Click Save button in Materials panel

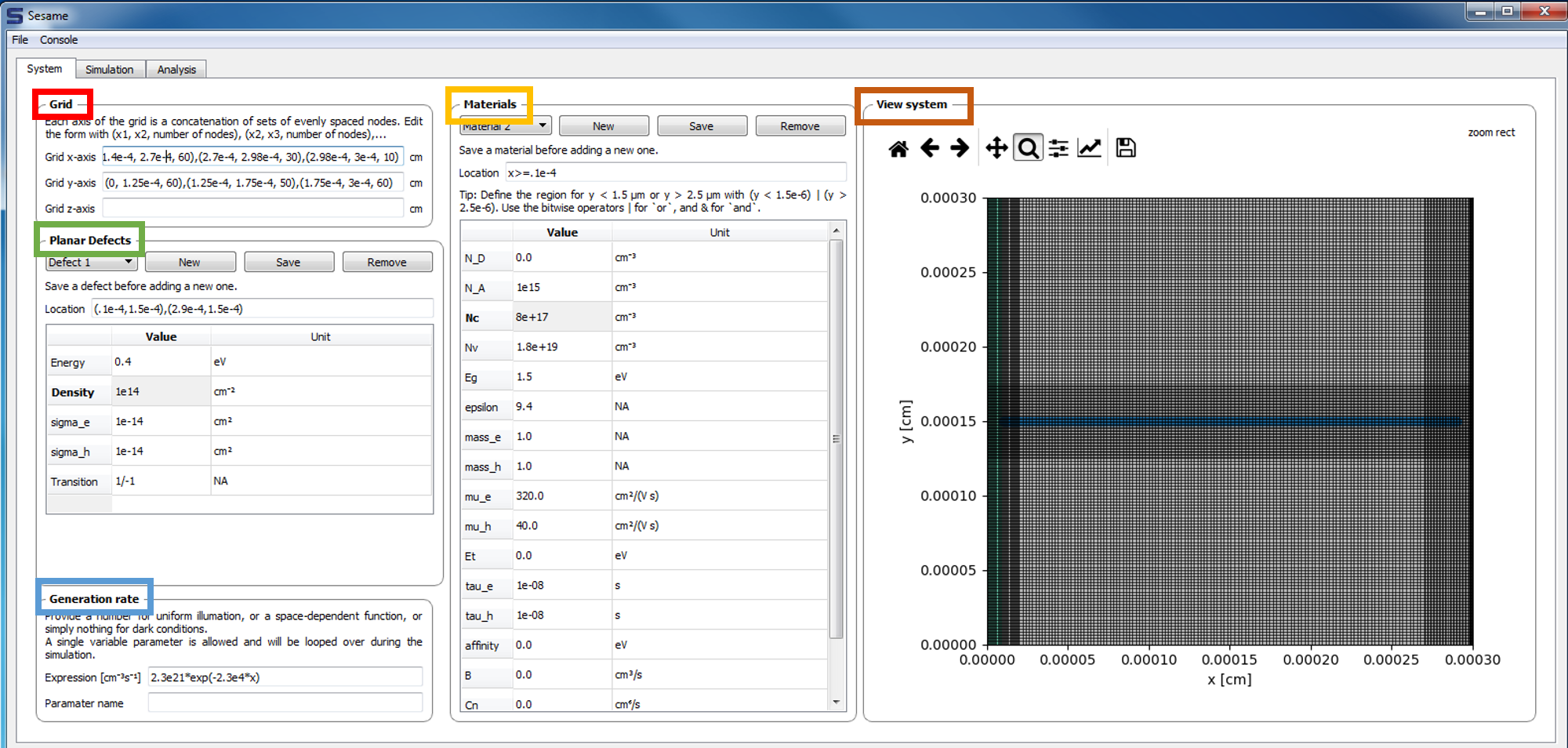[702, 126]
